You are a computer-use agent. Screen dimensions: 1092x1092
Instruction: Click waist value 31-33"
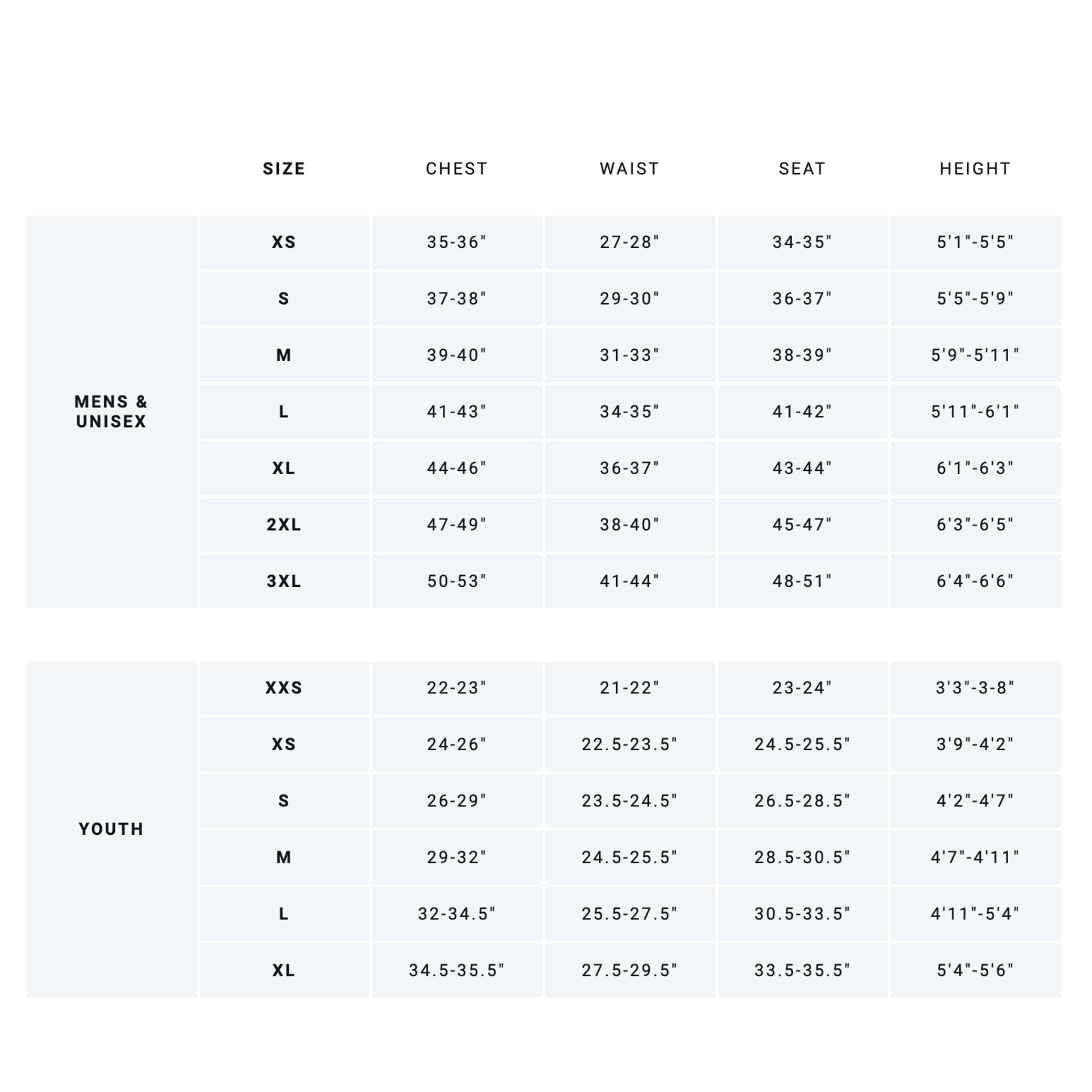click(629, 355)
